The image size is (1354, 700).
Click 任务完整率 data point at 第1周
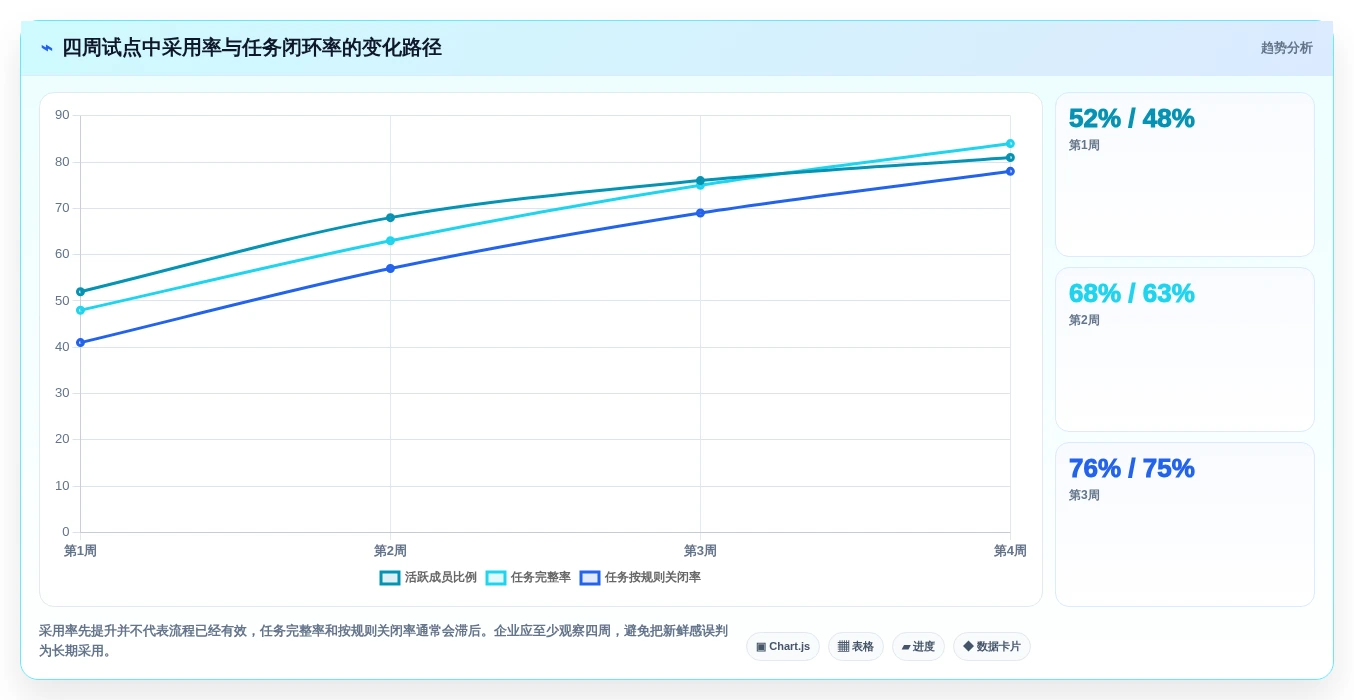click(80, 310)
